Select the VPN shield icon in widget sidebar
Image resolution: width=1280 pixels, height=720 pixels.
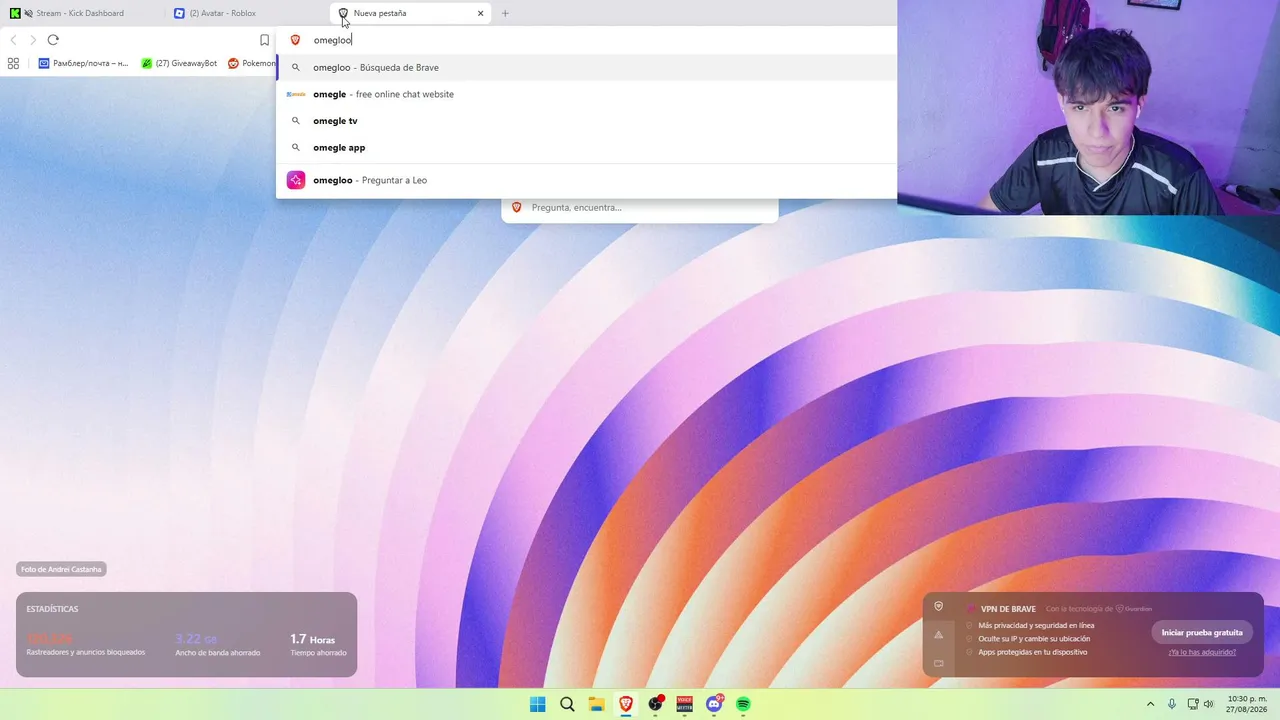click(x=938, y=606)
